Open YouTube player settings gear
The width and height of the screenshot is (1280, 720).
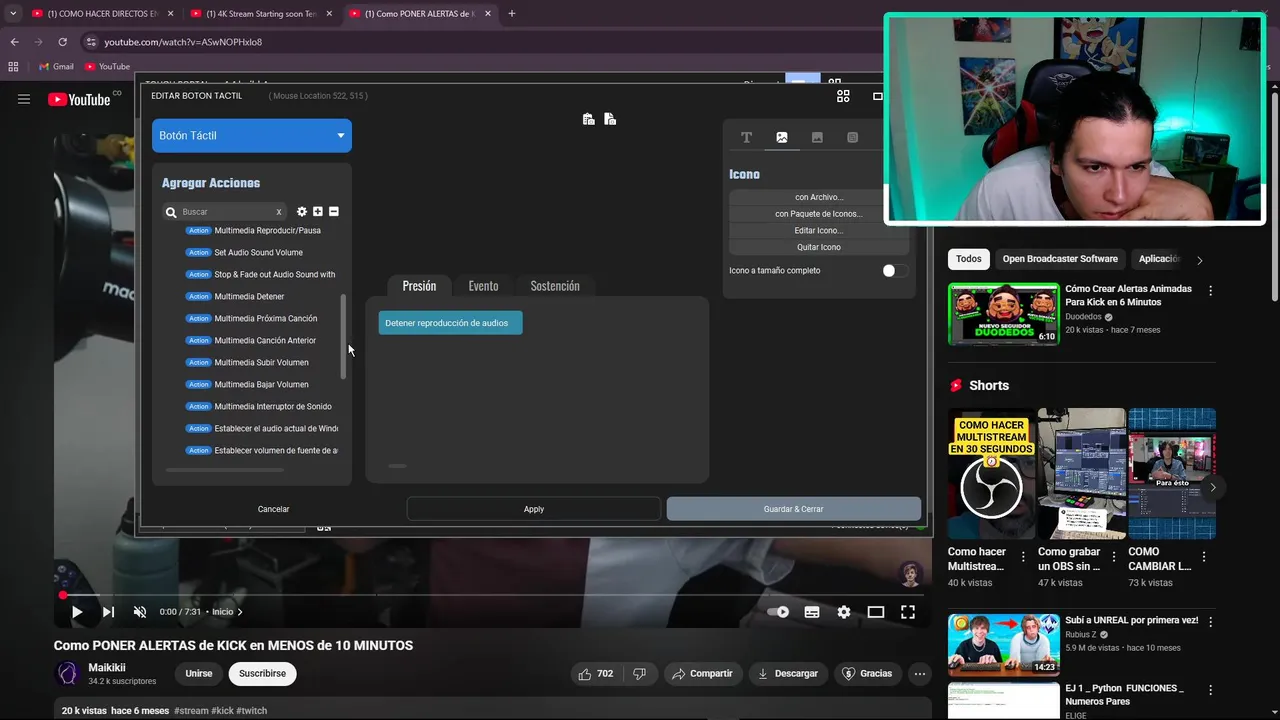tap(844, 612)
